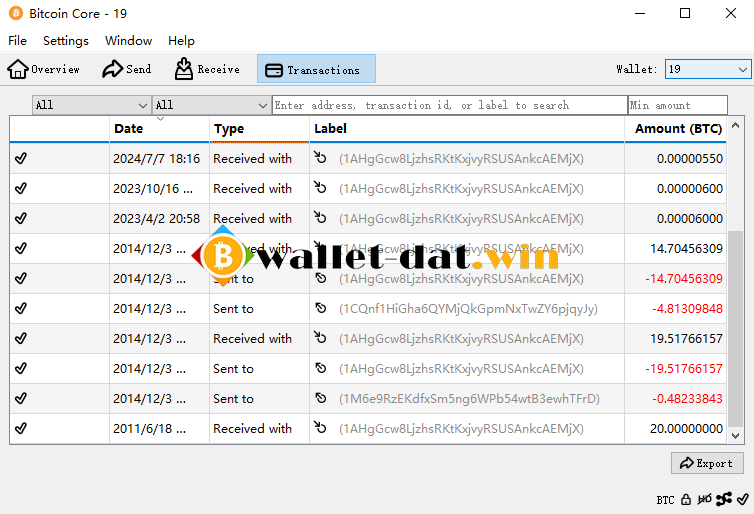The height and width of the screenshot is (514, 754).
Task: Switch to the Send tab
Action: pos(127,69)
